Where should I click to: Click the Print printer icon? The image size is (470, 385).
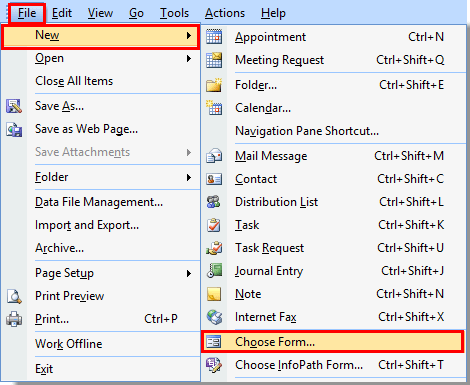click(x=14, y=319)
